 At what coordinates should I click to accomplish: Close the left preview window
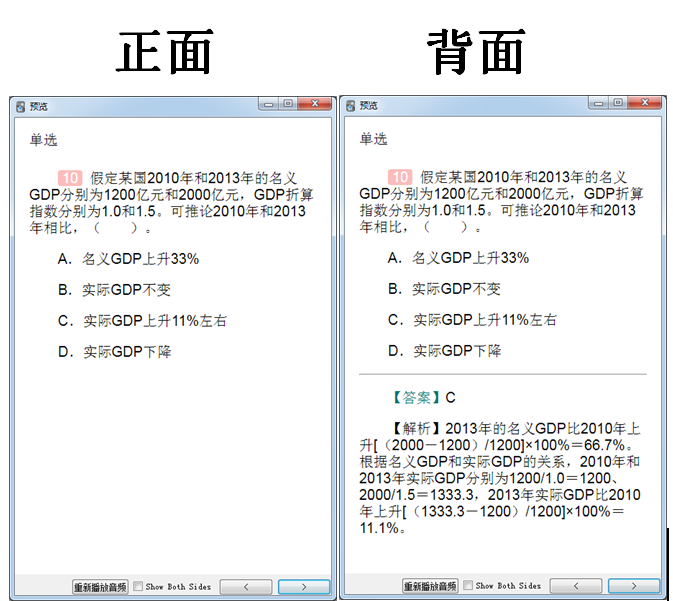pos(315,104)
